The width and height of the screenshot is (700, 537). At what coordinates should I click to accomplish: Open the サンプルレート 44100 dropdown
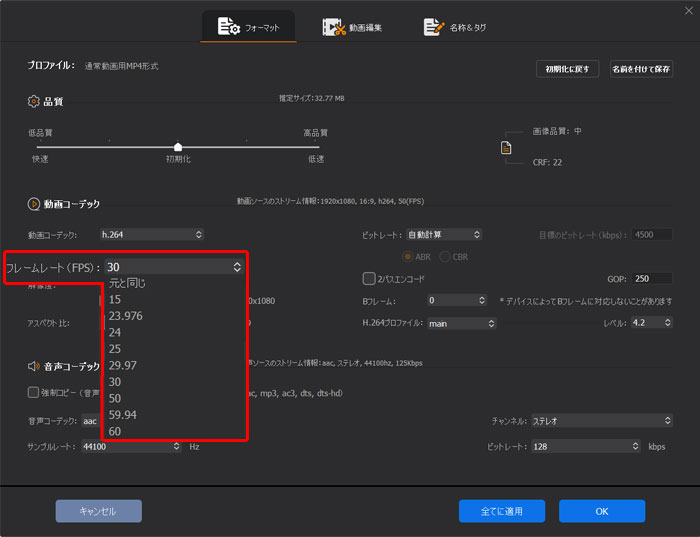coord(131,446)
